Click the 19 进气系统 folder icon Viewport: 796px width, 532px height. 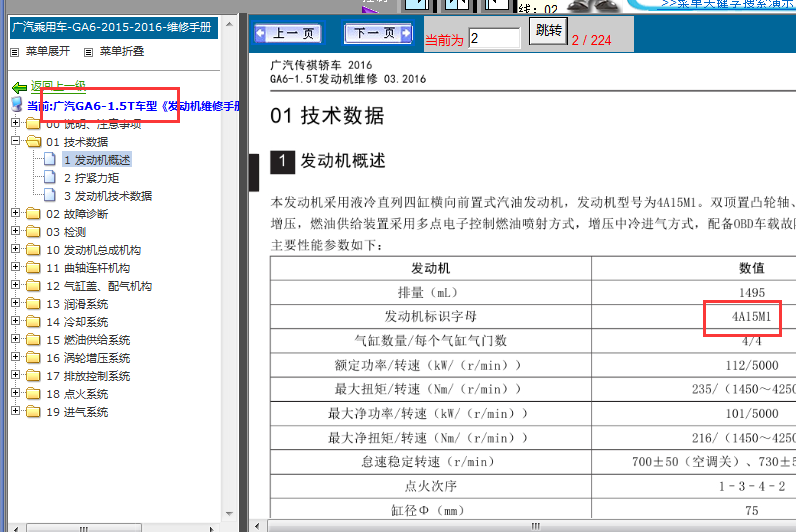coord(33,412)
